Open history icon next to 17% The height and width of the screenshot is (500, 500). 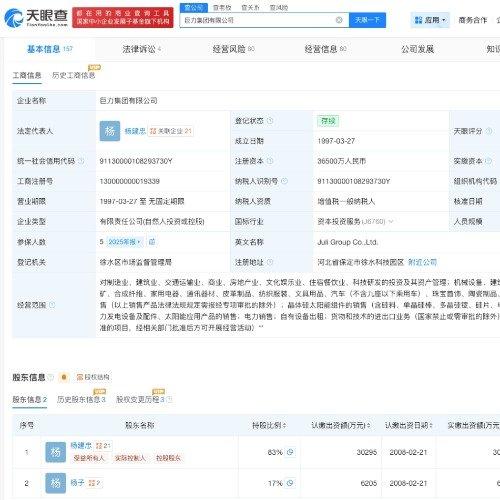click(290, 483)
